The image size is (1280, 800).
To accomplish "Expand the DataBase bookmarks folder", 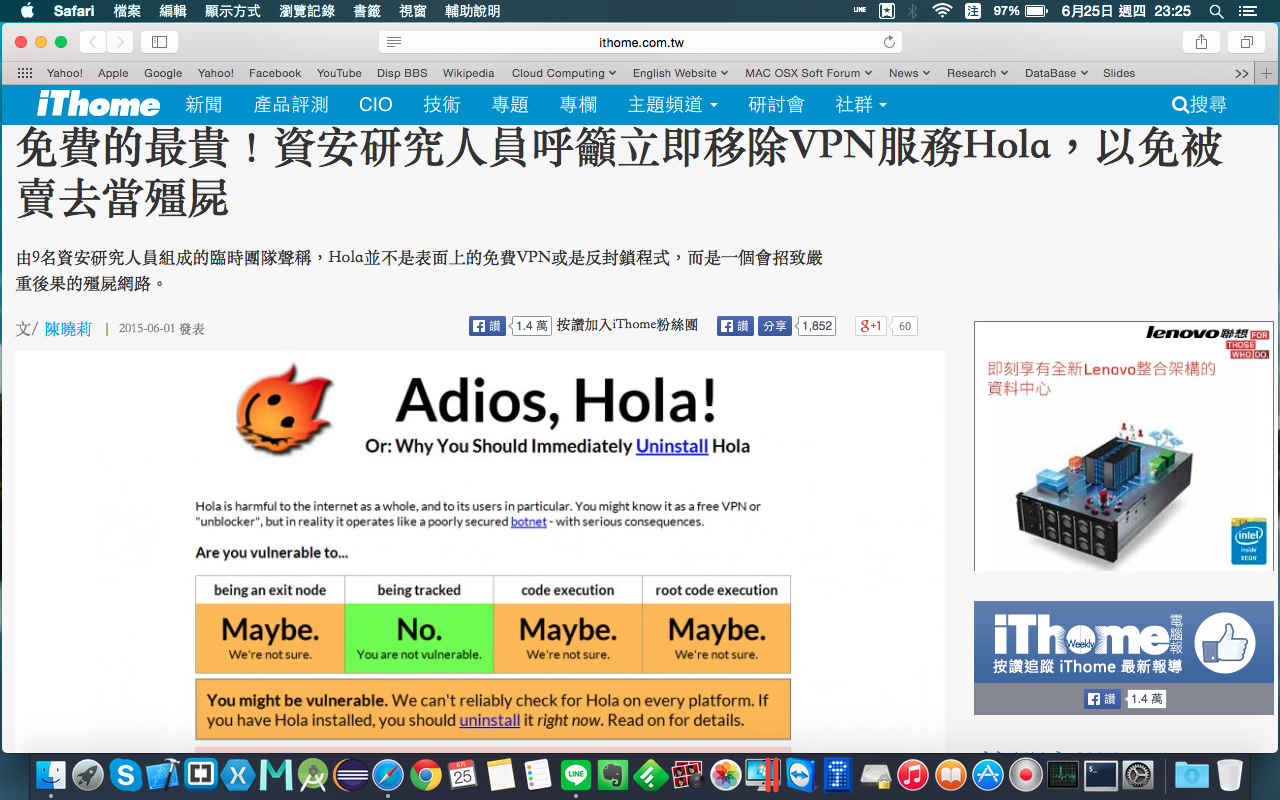I will click(x=1056, y=73).
